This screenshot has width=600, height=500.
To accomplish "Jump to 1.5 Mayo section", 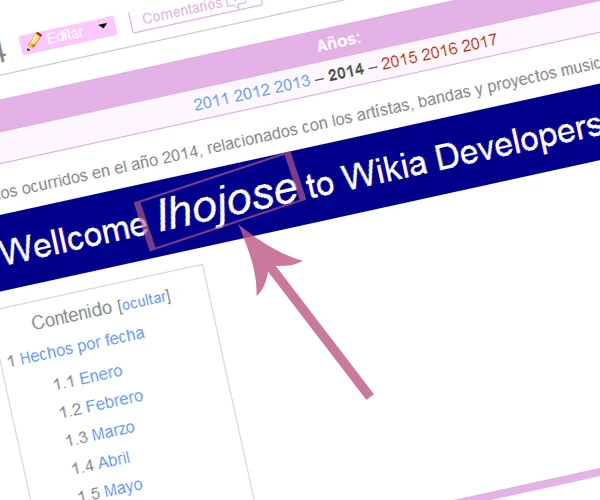I will click(x=123, y=488).
